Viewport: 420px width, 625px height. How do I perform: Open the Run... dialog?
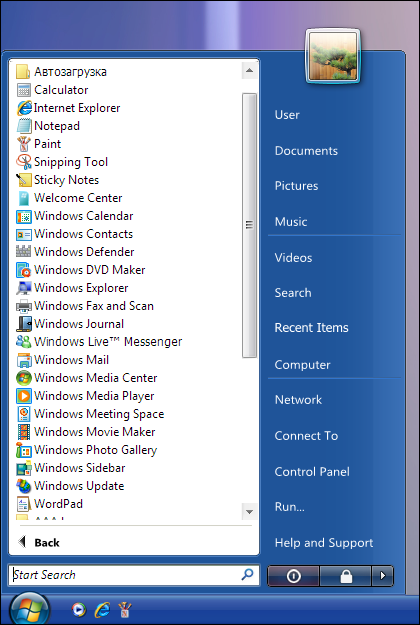(289, 507)
